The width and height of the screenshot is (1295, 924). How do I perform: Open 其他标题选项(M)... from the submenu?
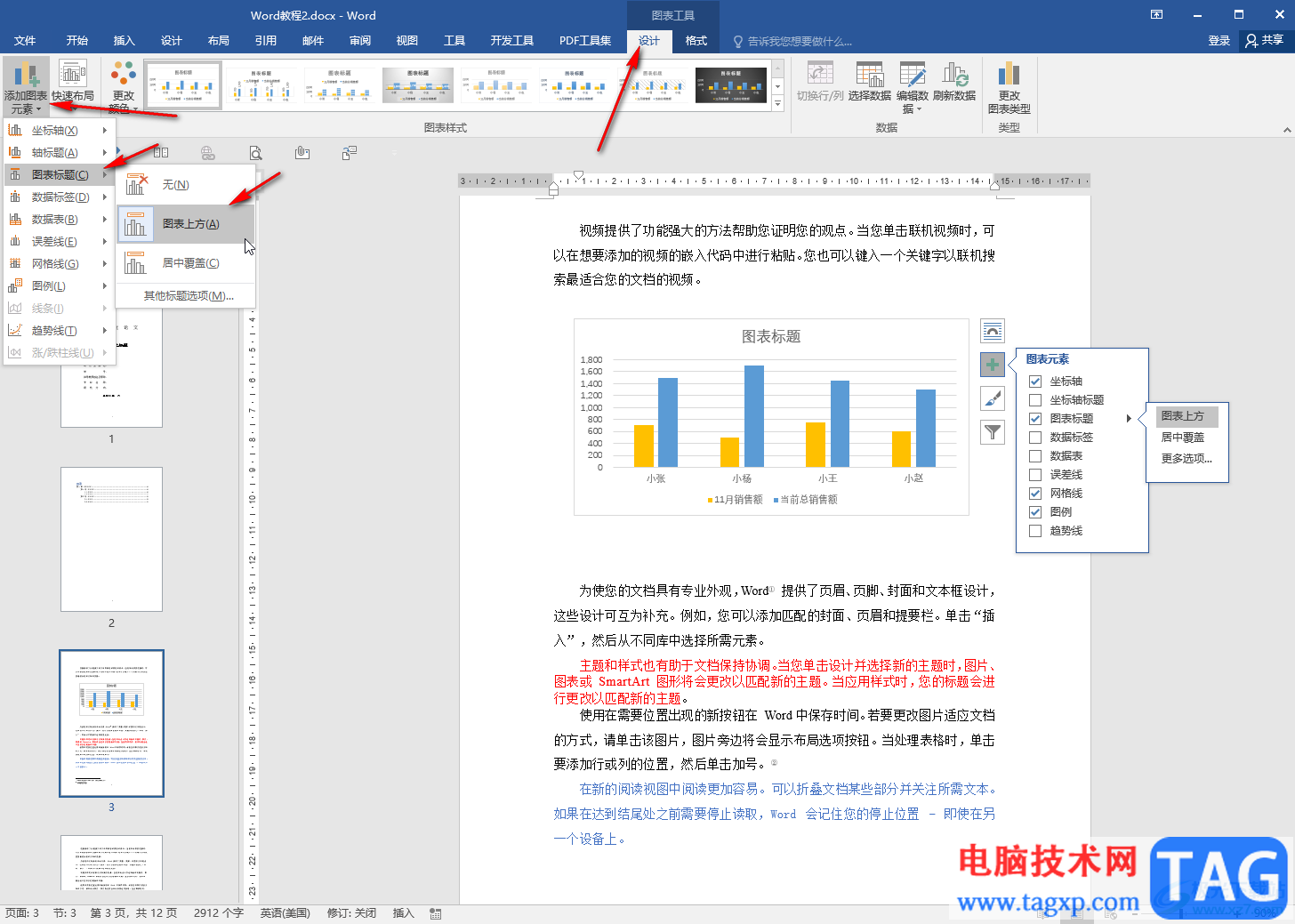pos(188,296)
